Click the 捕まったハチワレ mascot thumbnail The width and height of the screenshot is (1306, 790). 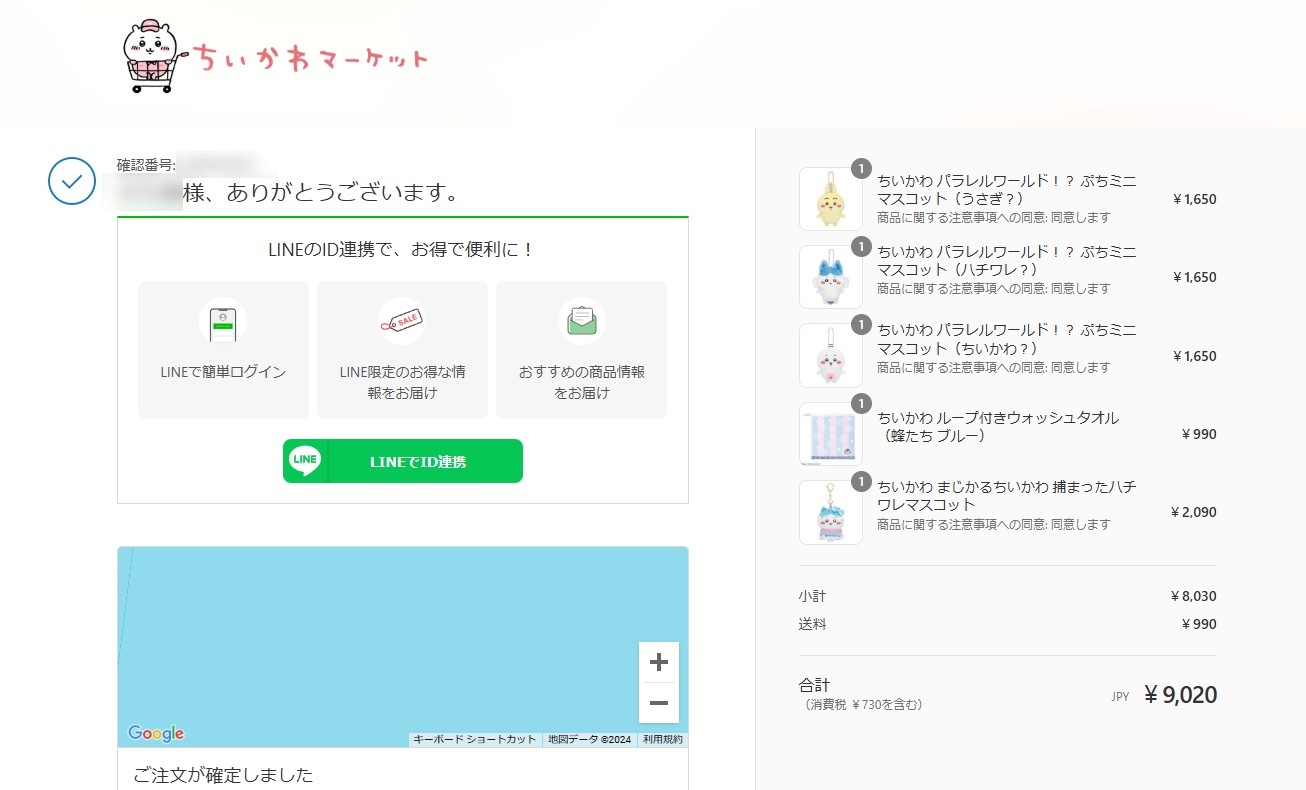tap(830, 512)
